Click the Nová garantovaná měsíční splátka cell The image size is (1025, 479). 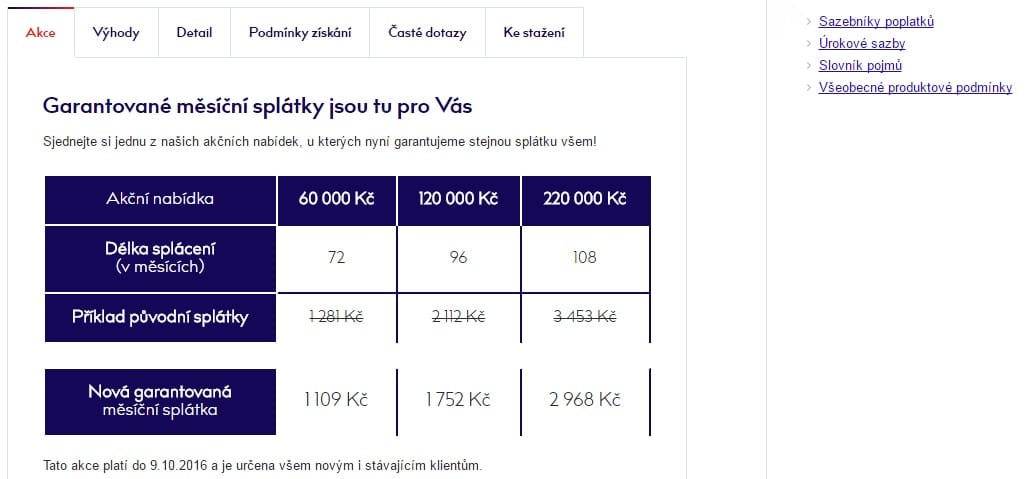click(x=160, y=401)
